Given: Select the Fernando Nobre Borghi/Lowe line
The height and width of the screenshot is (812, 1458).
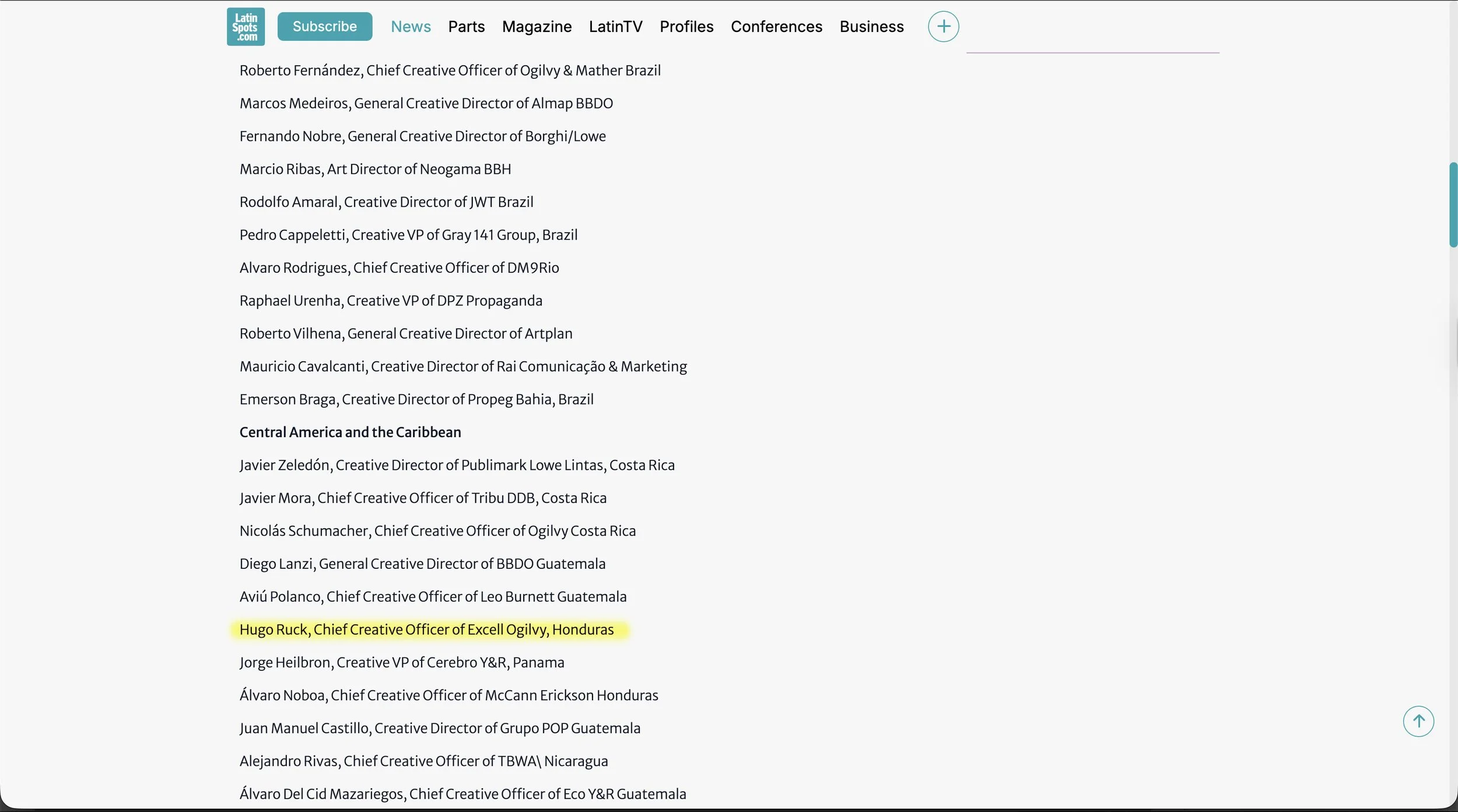Looking at the screenshot, I should 422,136.
